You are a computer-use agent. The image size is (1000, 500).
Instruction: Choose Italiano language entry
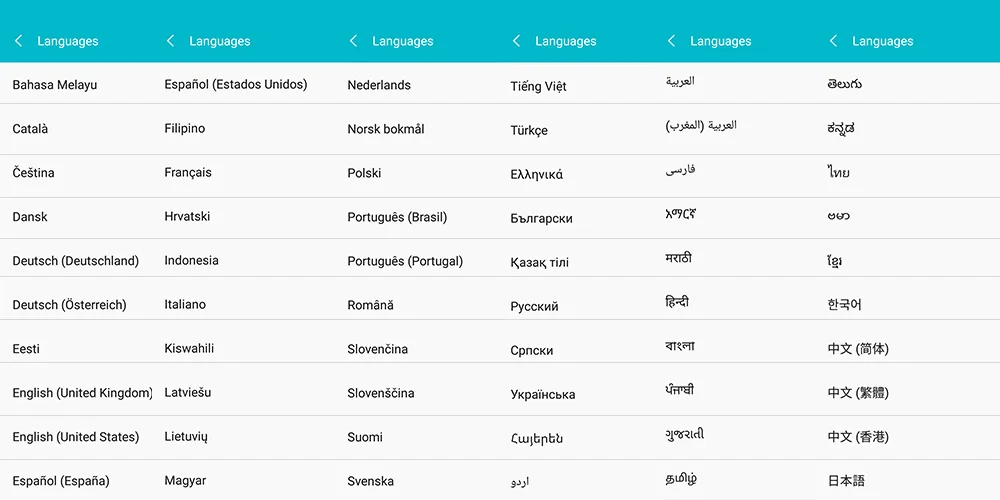[x=185, y=304]
